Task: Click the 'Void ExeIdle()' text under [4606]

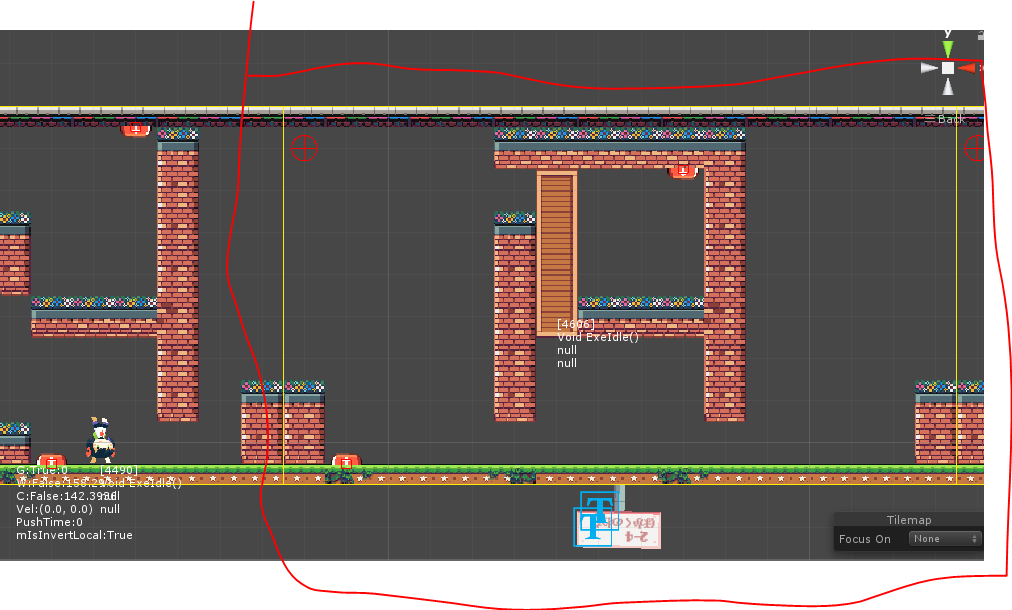Action: coord(598,337)
